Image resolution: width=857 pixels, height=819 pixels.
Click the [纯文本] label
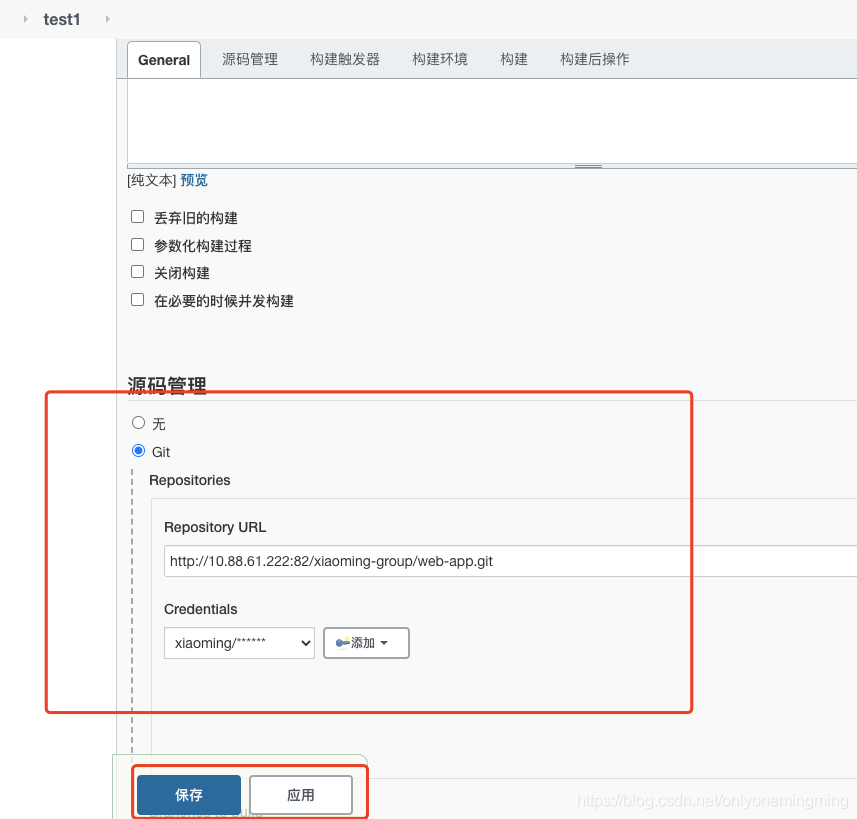151,180
